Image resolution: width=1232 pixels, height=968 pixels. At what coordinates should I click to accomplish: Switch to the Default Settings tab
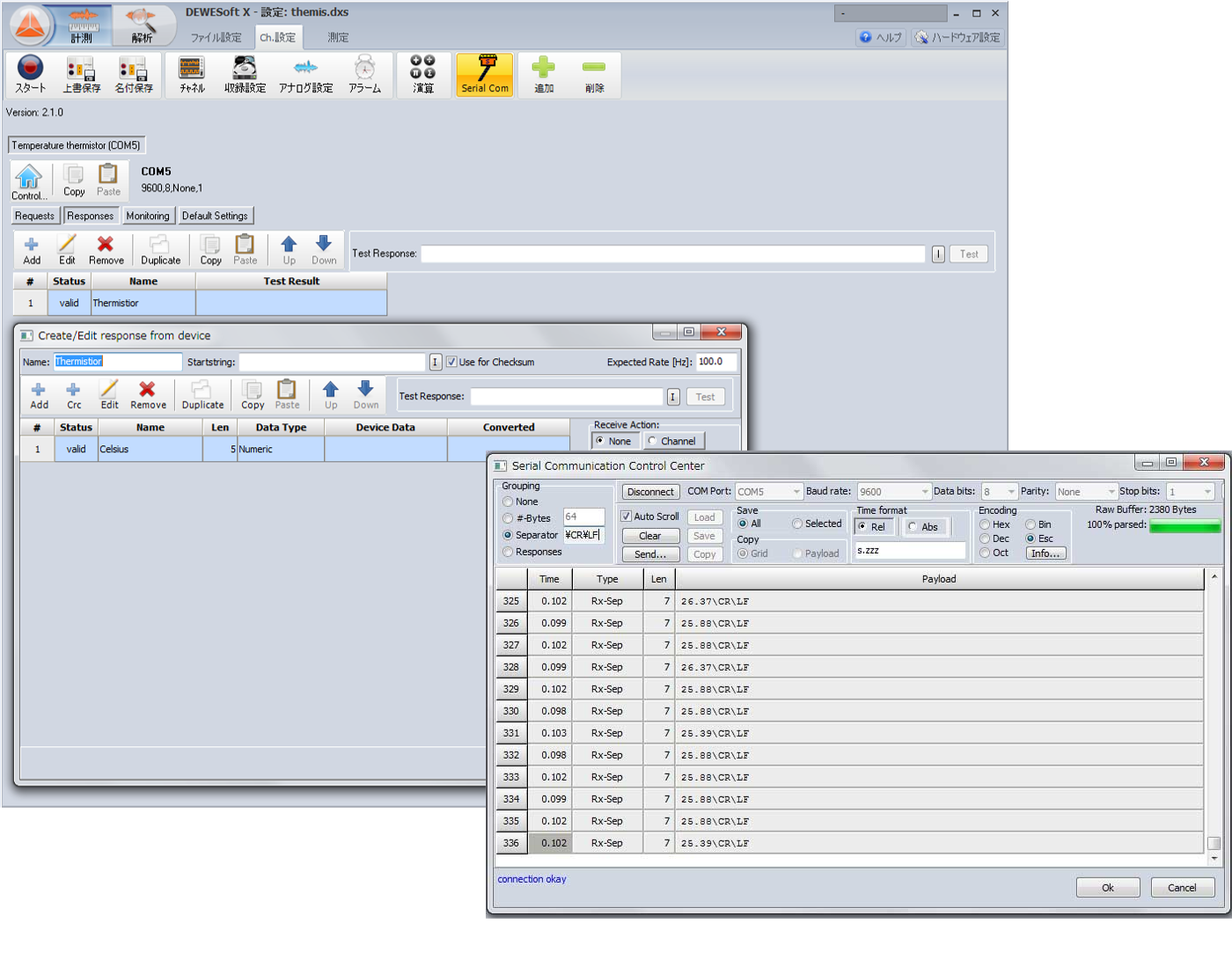tap(215, 216)
